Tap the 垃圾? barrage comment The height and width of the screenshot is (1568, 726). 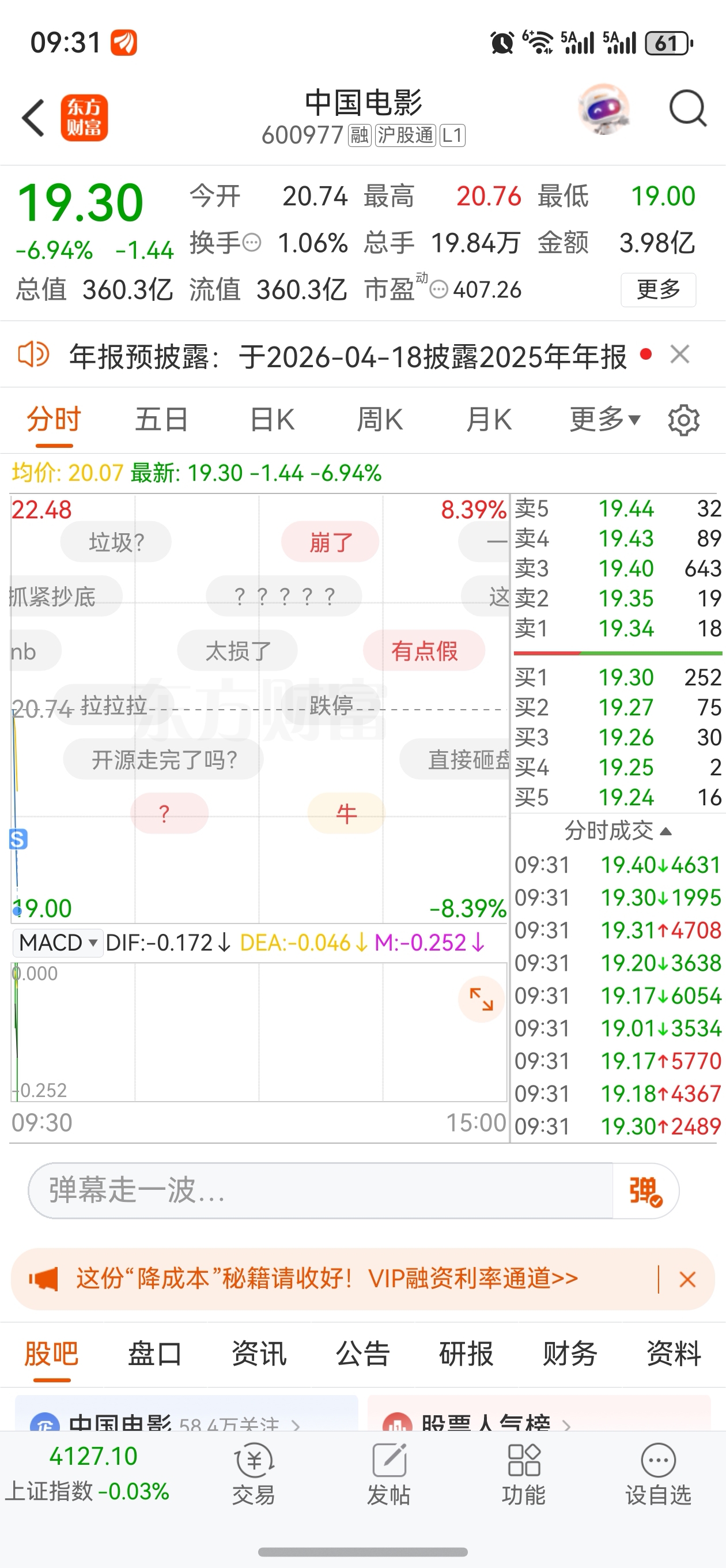116,542
